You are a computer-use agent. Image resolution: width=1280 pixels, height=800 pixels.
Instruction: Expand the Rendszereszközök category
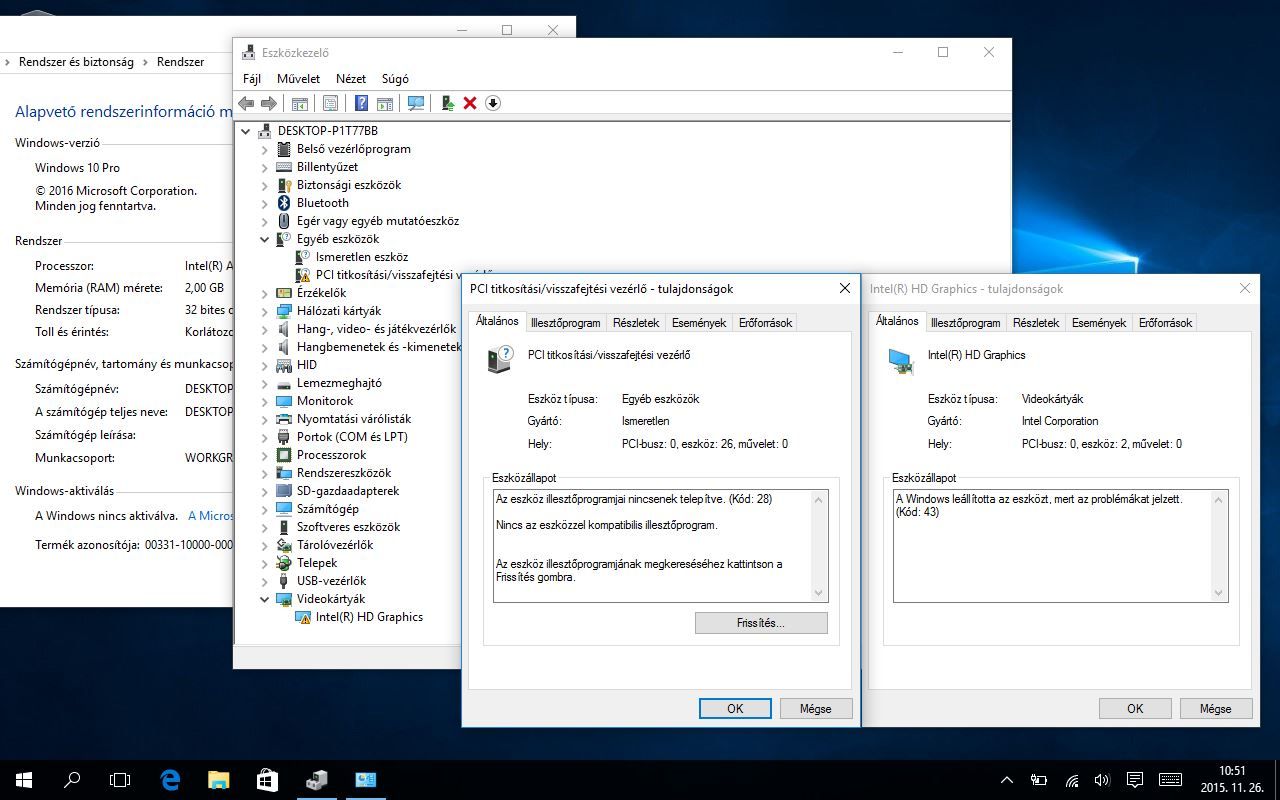[265, 473]
